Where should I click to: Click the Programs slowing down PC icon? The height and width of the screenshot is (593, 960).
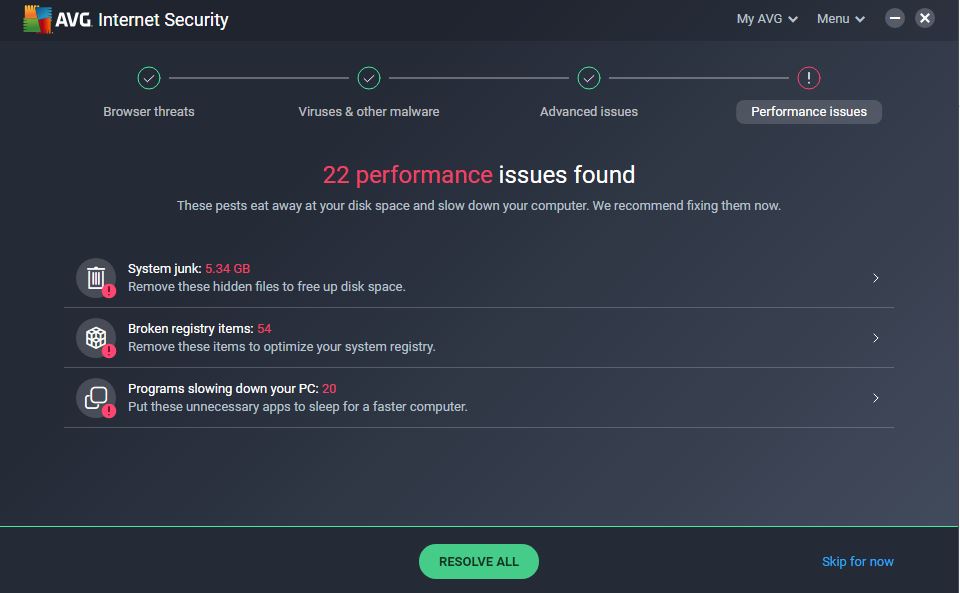(96, 398)
